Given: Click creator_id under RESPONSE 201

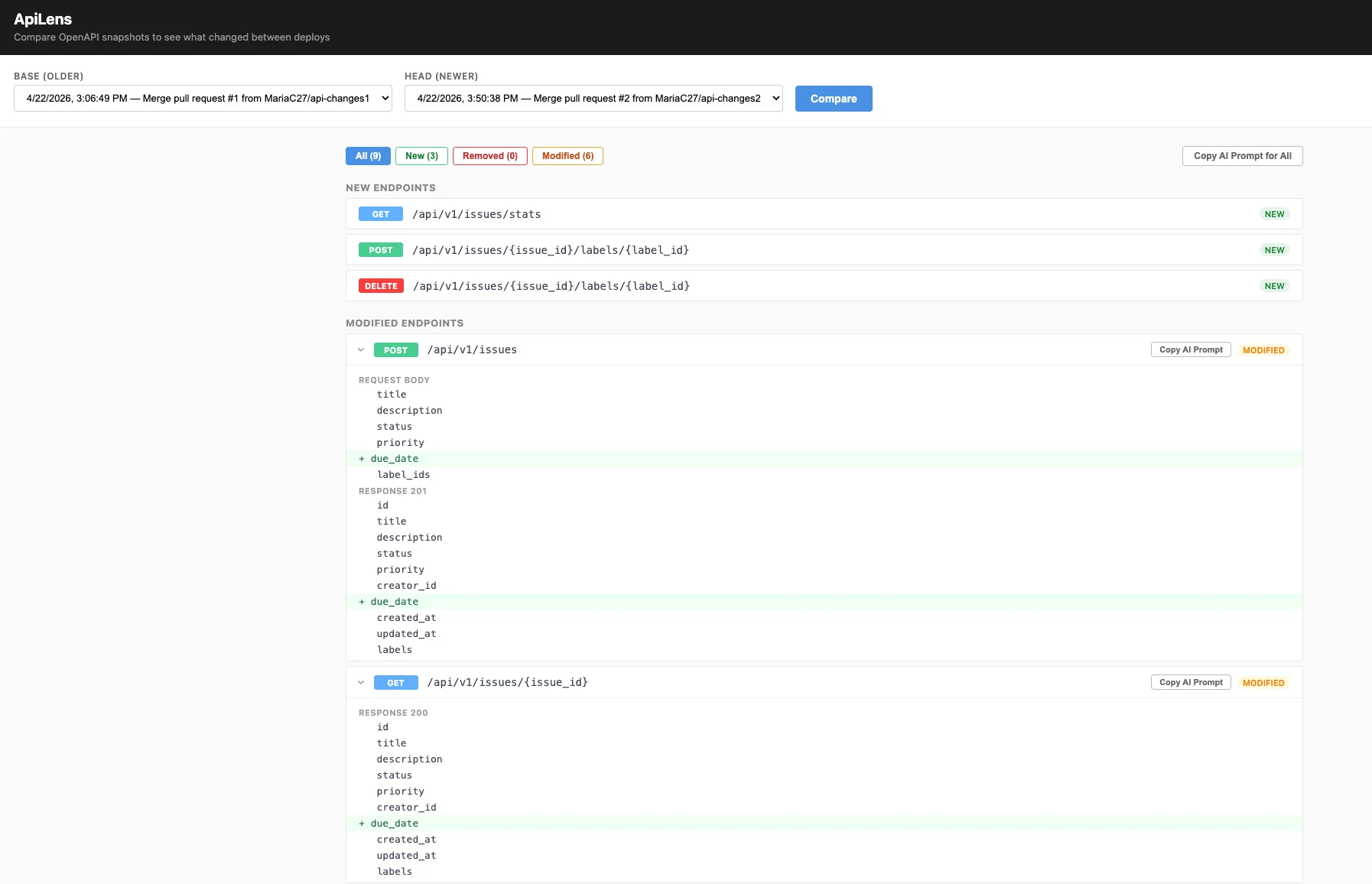Looking at the screenshot, I should point(406,586).
